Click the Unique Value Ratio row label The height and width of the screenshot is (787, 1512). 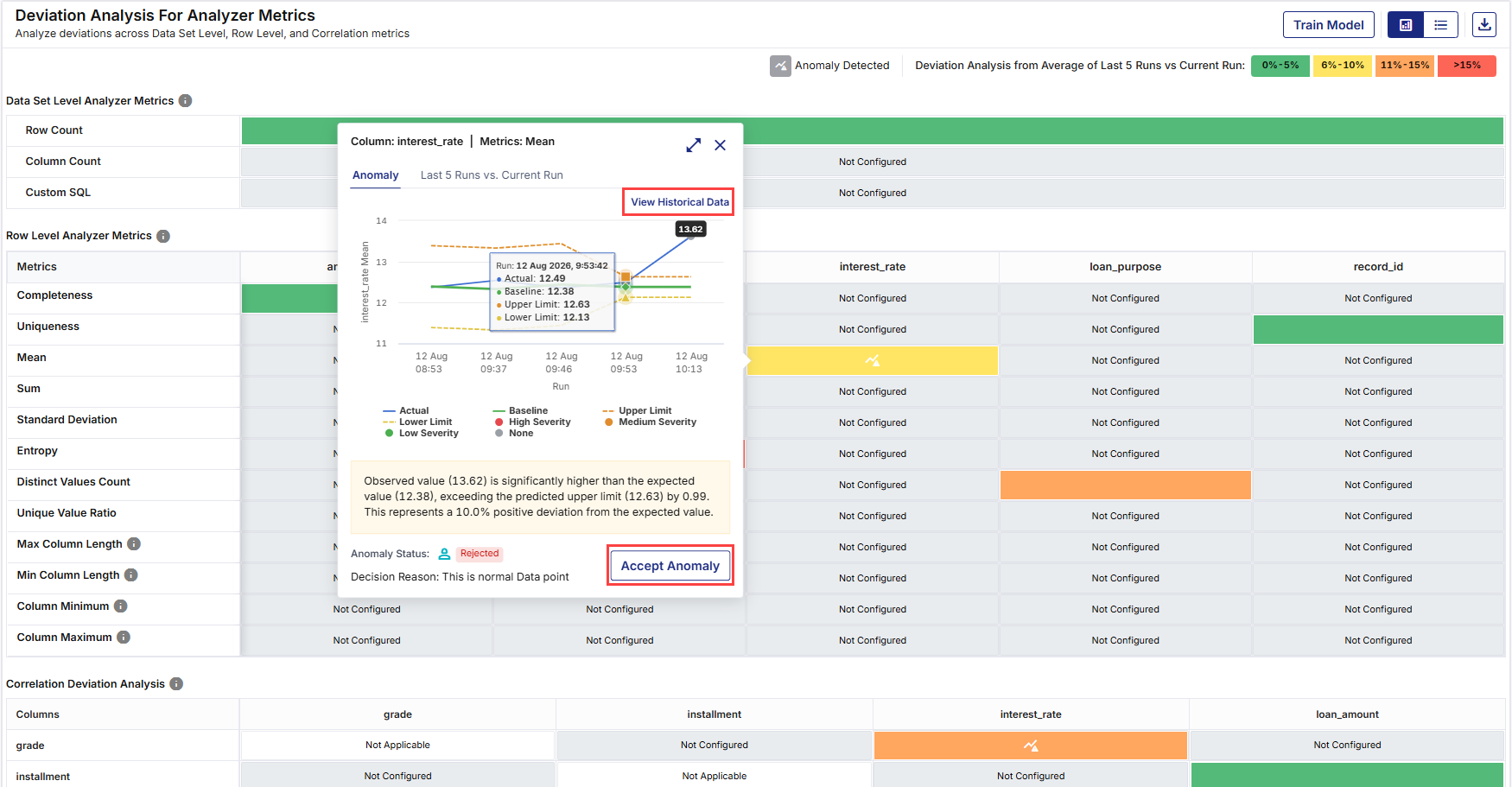tap(67, 513)
